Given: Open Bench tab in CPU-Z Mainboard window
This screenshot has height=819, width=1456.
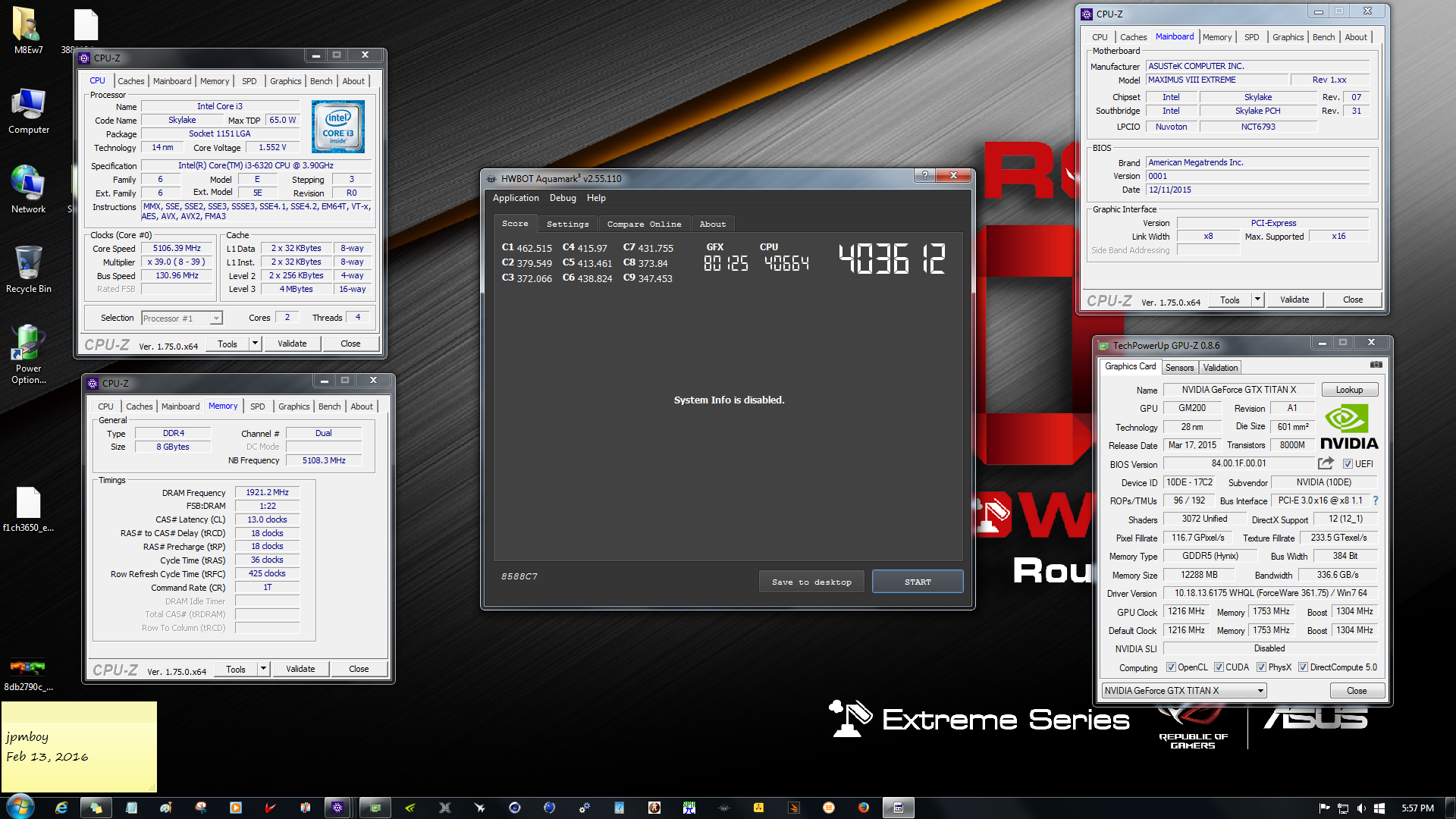Looking at the screenshot, I should point(1323,37).
